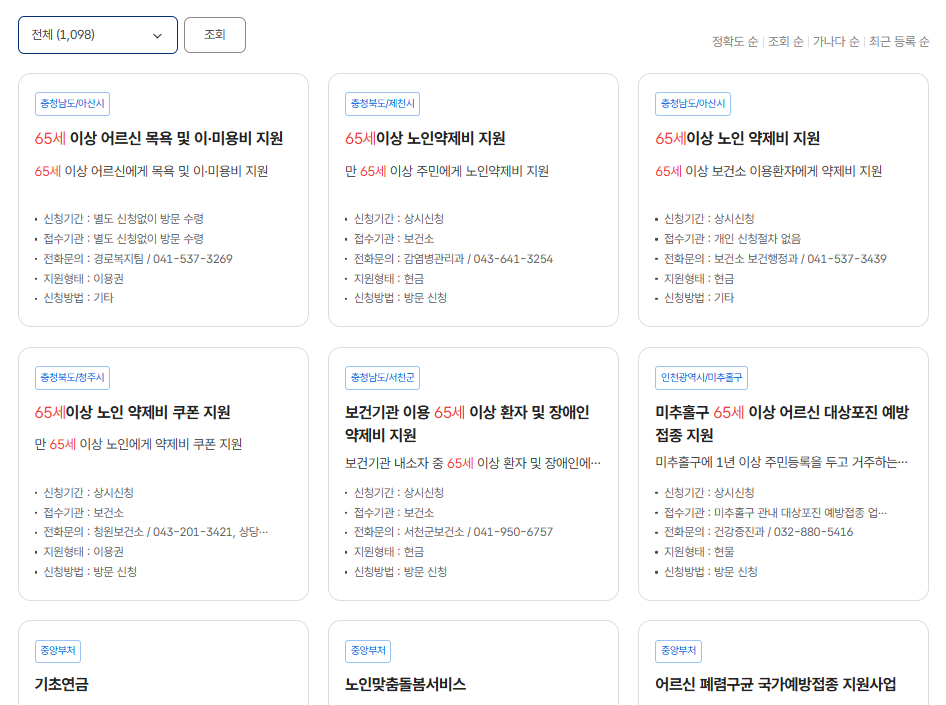Screen dimensions: 946x705
Task: Click 접수기관 : 미추홀구 관내 대상포진 예방접종 line
Action: 775,513
